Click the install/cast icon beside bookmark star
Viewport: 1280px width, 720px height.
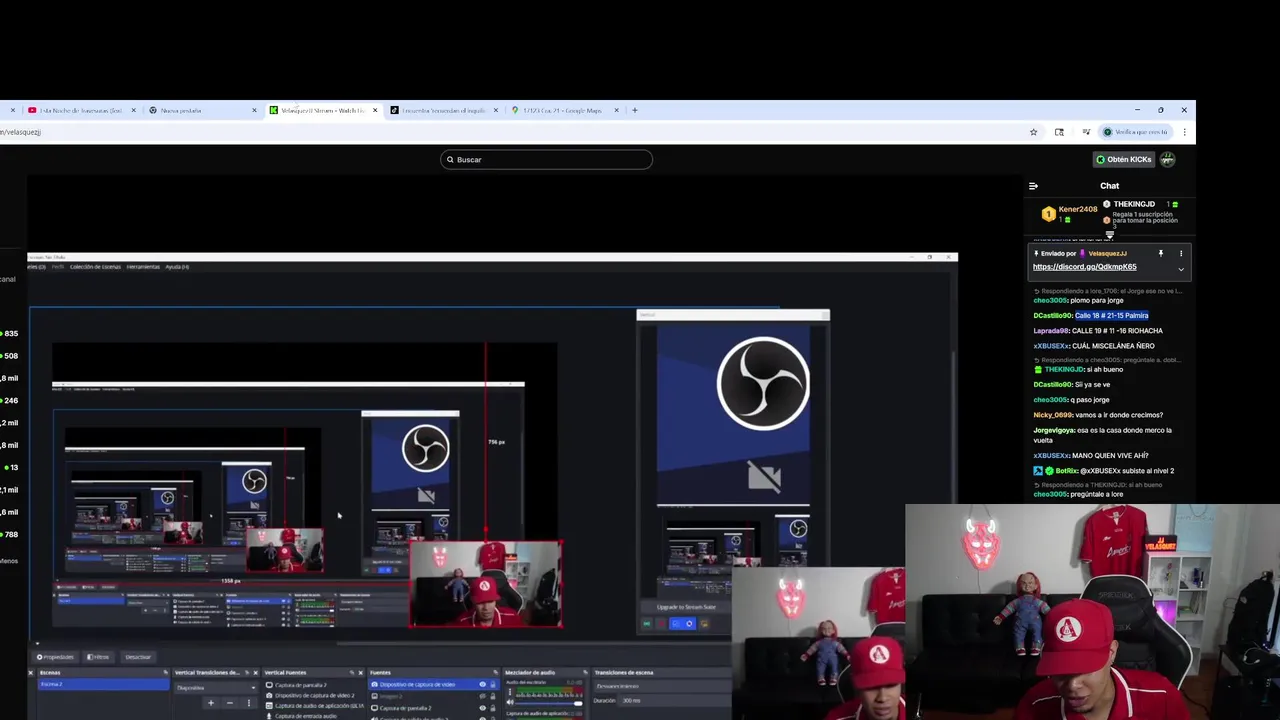click(x=1059, y=132)
